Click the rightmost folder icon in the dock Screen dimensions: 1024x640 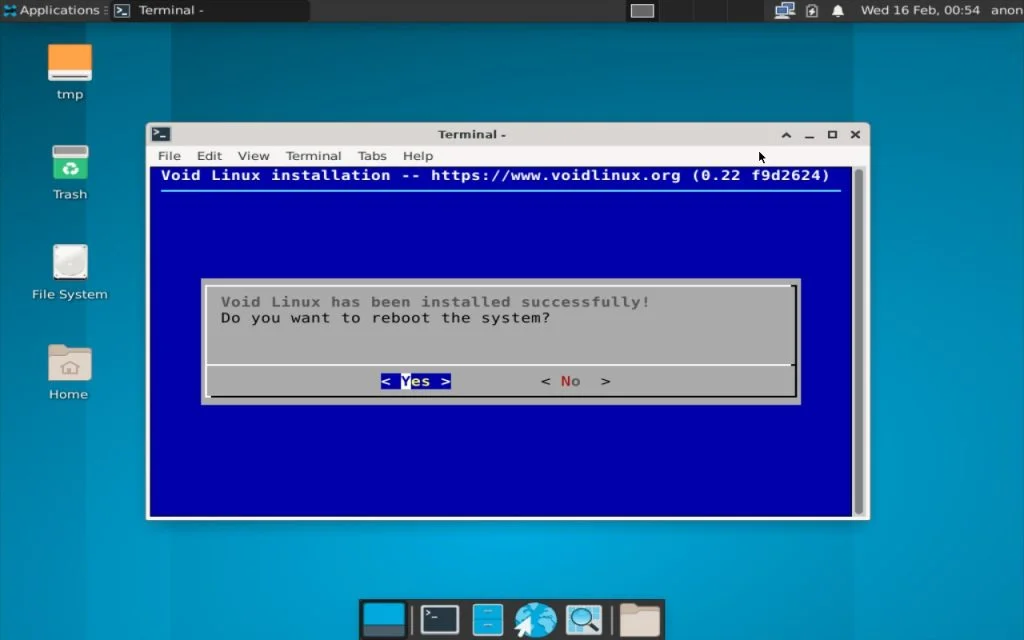[x=638, y=617]
